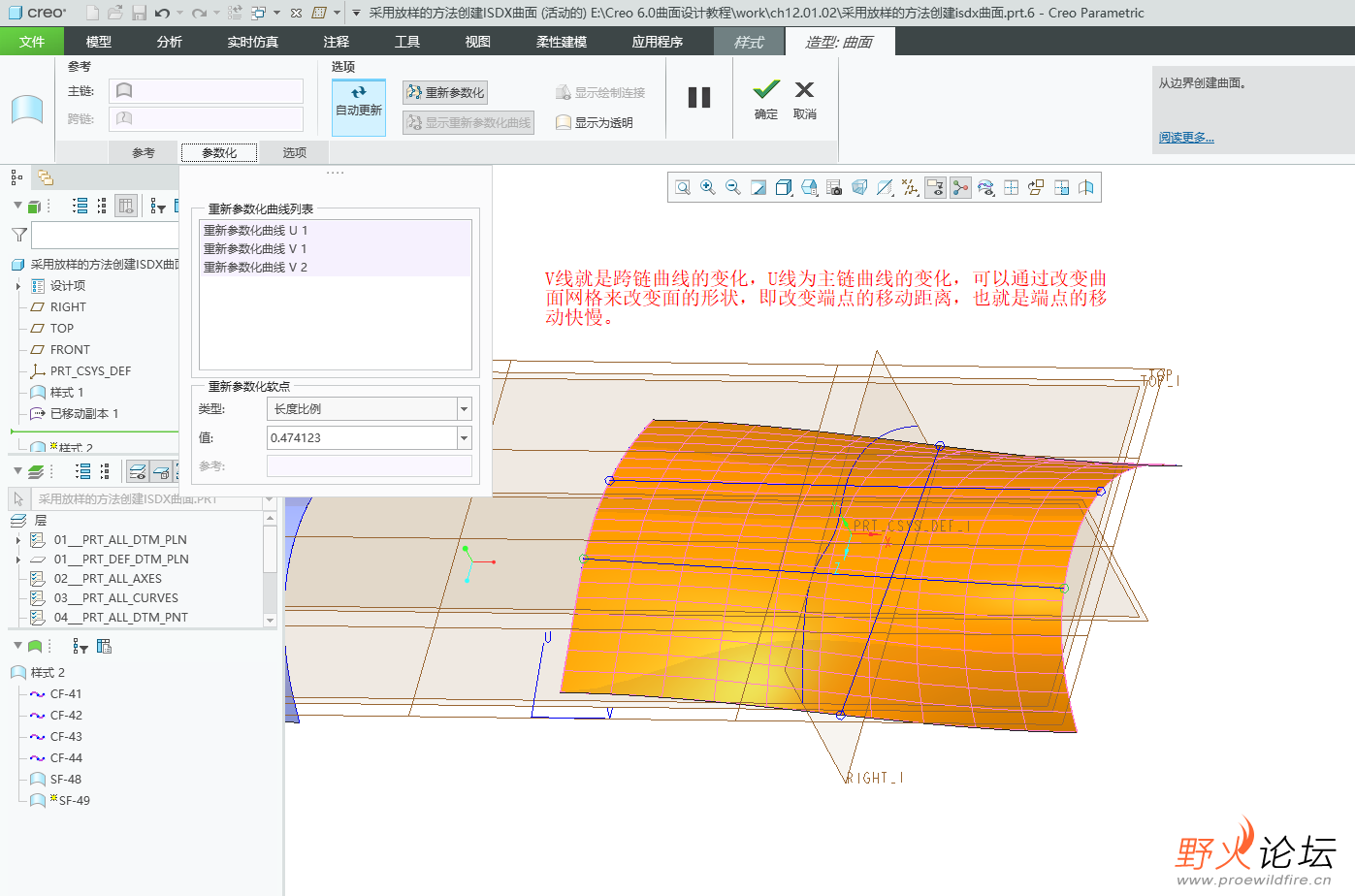Screen dimensions: 1355x896
Task: Open the layer tree active model dropdown
Action: 269,498
